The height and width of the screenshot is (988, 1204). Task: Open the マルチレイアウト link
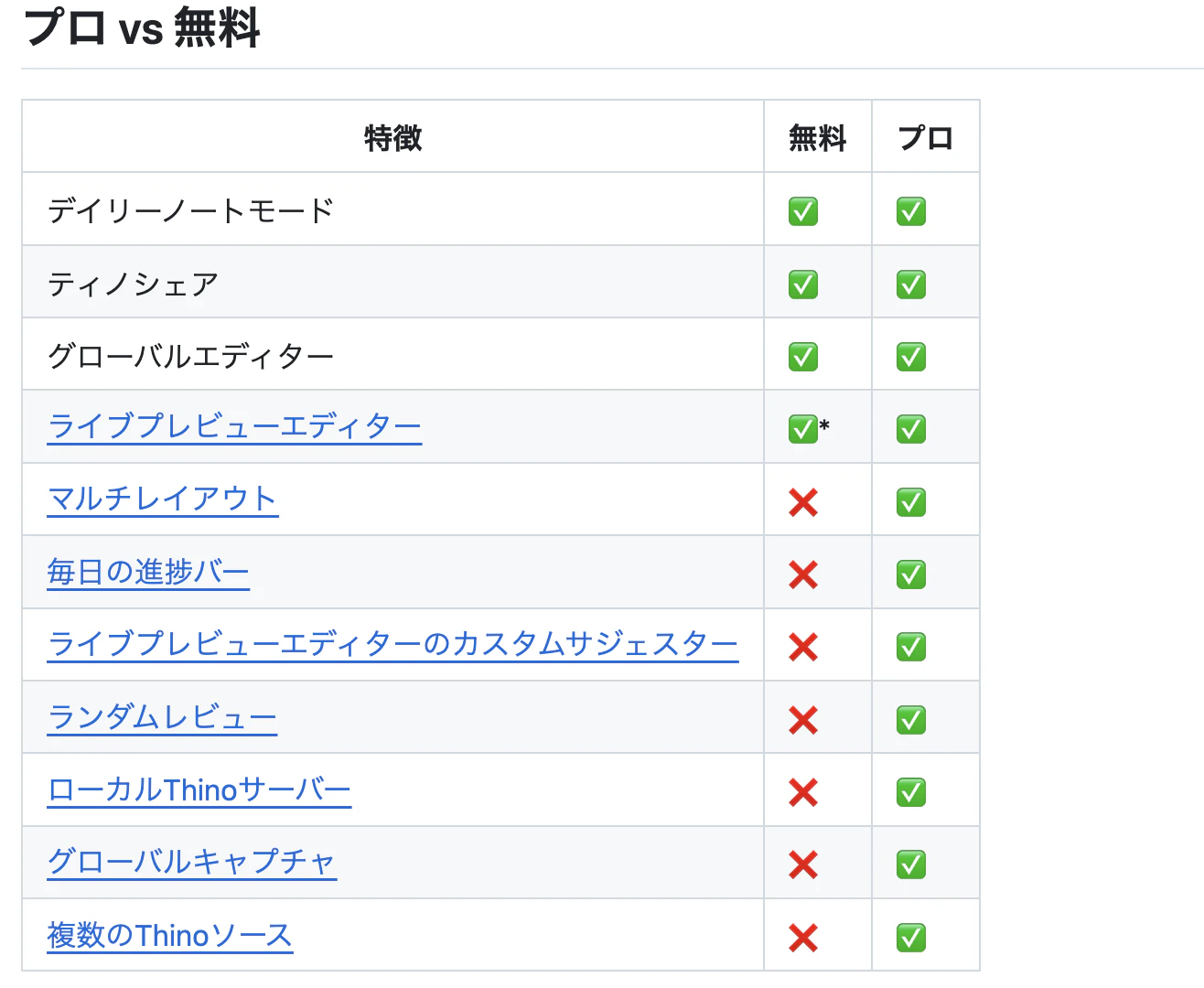click(x=163, y=499)
